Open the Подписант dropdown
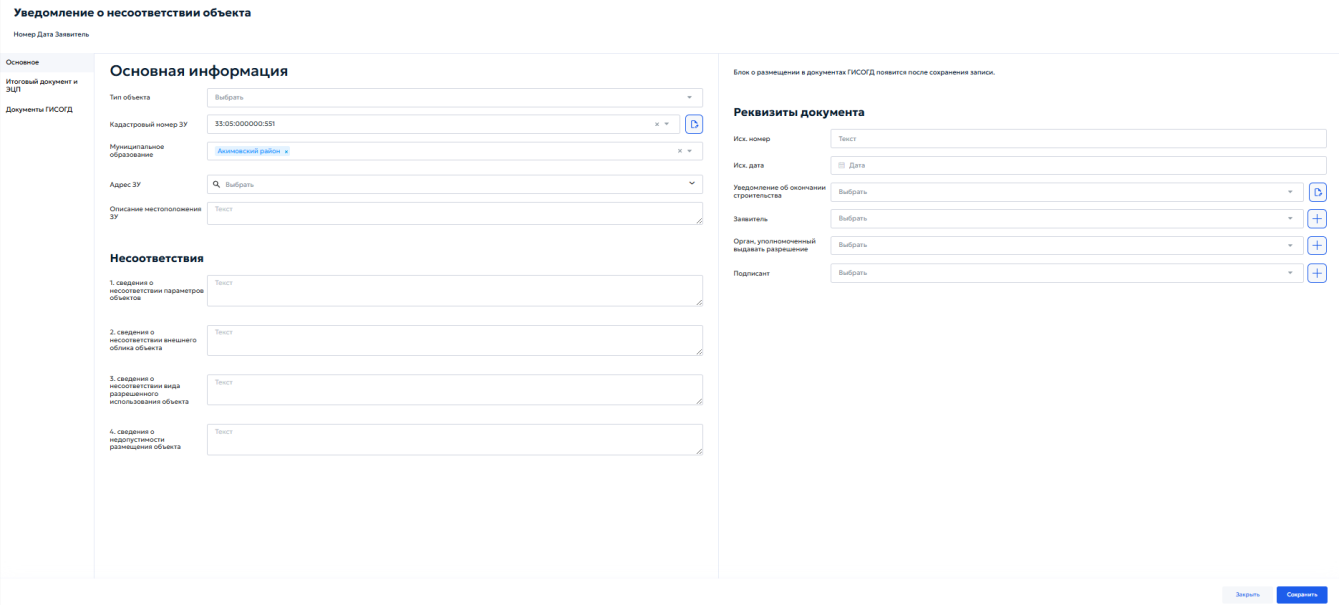The height and width of the screenshot is (605, 1339). tap(1290, 273)
